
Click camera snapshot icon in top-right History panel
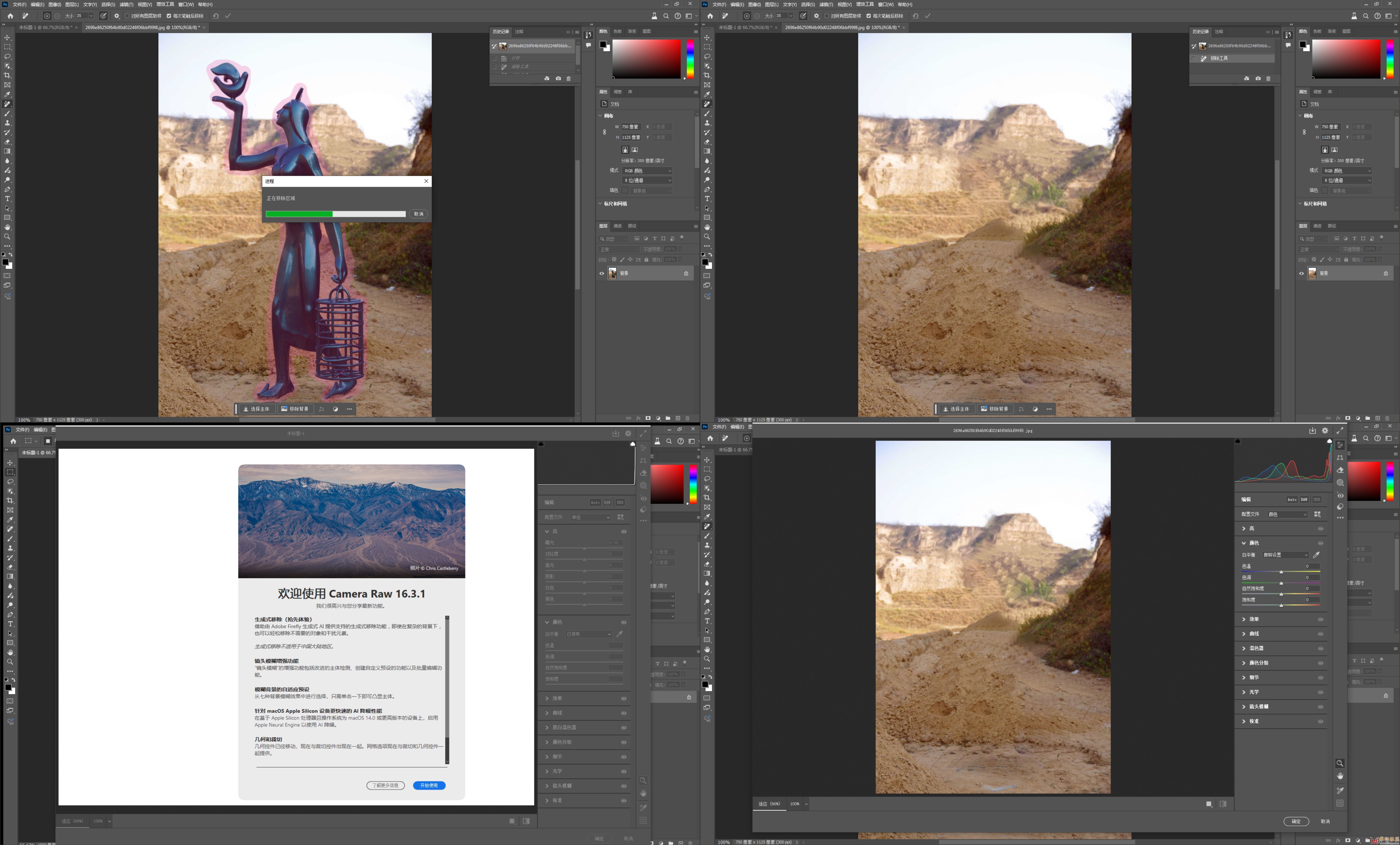[x=1257, y=78]
